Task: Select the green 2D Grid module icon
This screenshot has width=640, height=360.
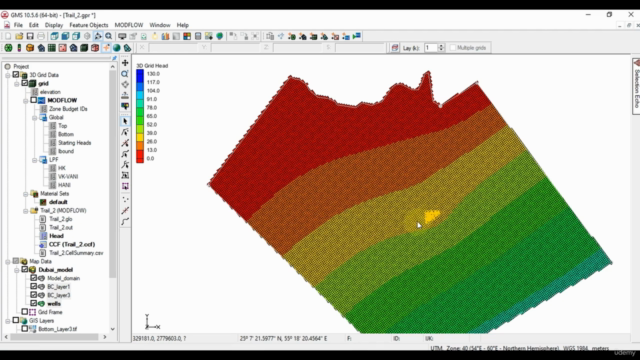Action: tap(52, 48)
